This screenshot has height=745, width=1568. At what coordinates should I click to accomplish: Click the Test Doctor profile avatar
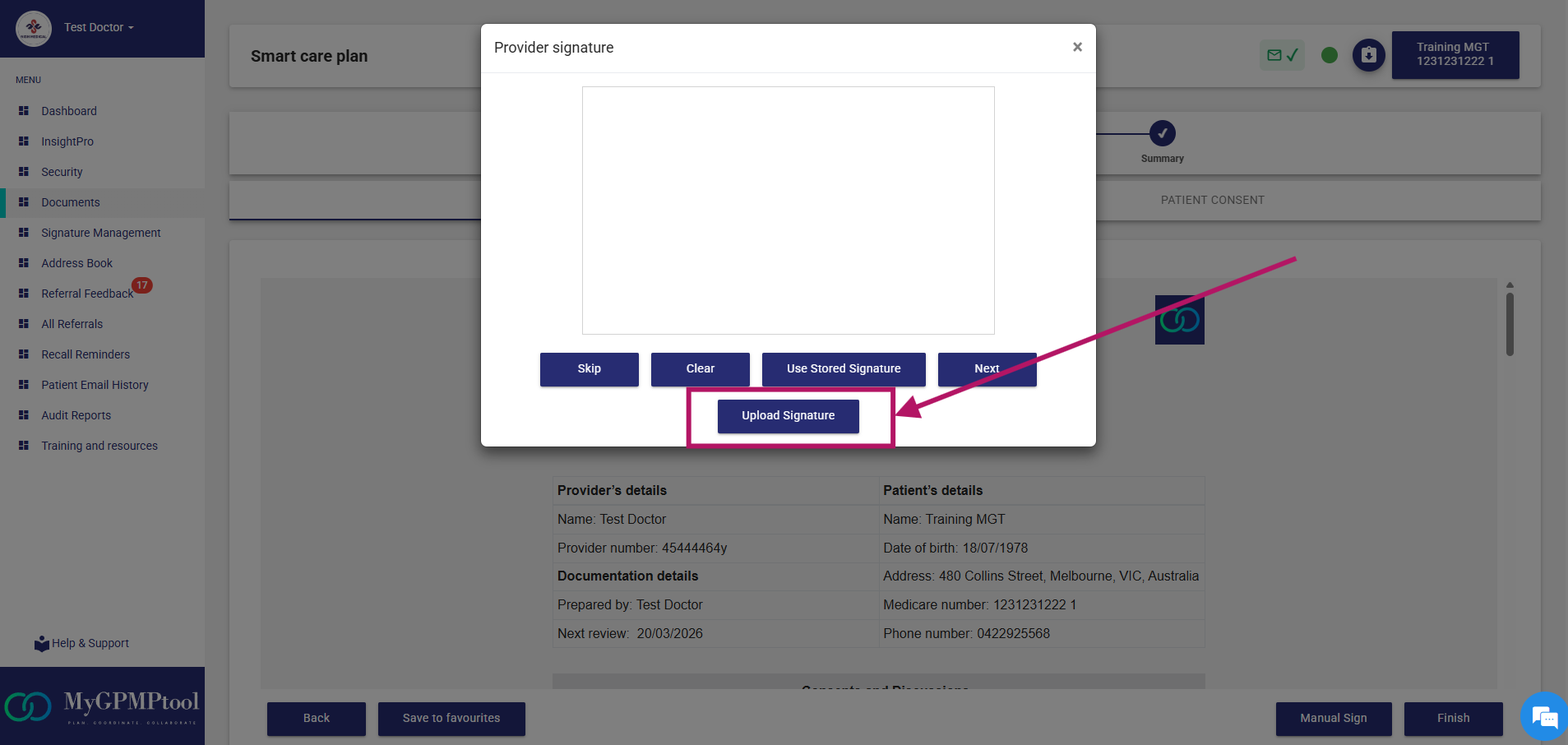(34, 28)
